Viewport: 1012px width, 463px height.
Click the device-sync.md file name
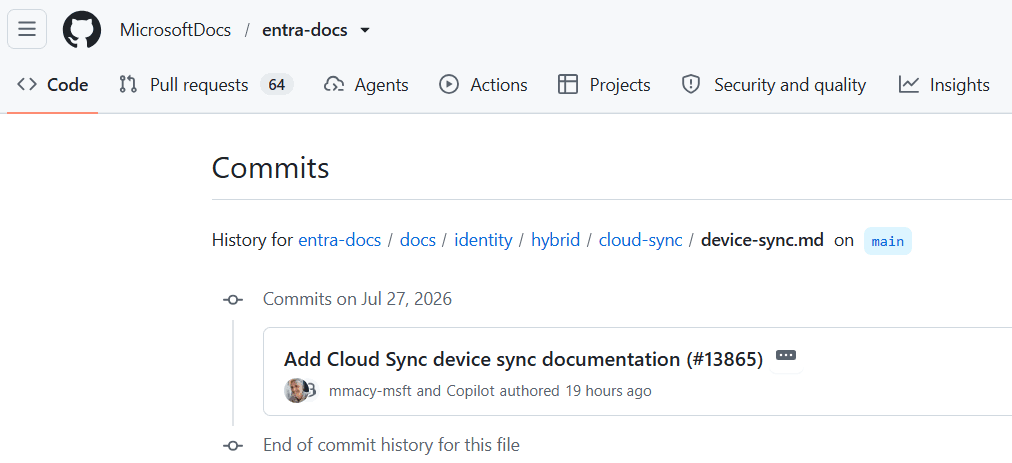tap(762, 241)
